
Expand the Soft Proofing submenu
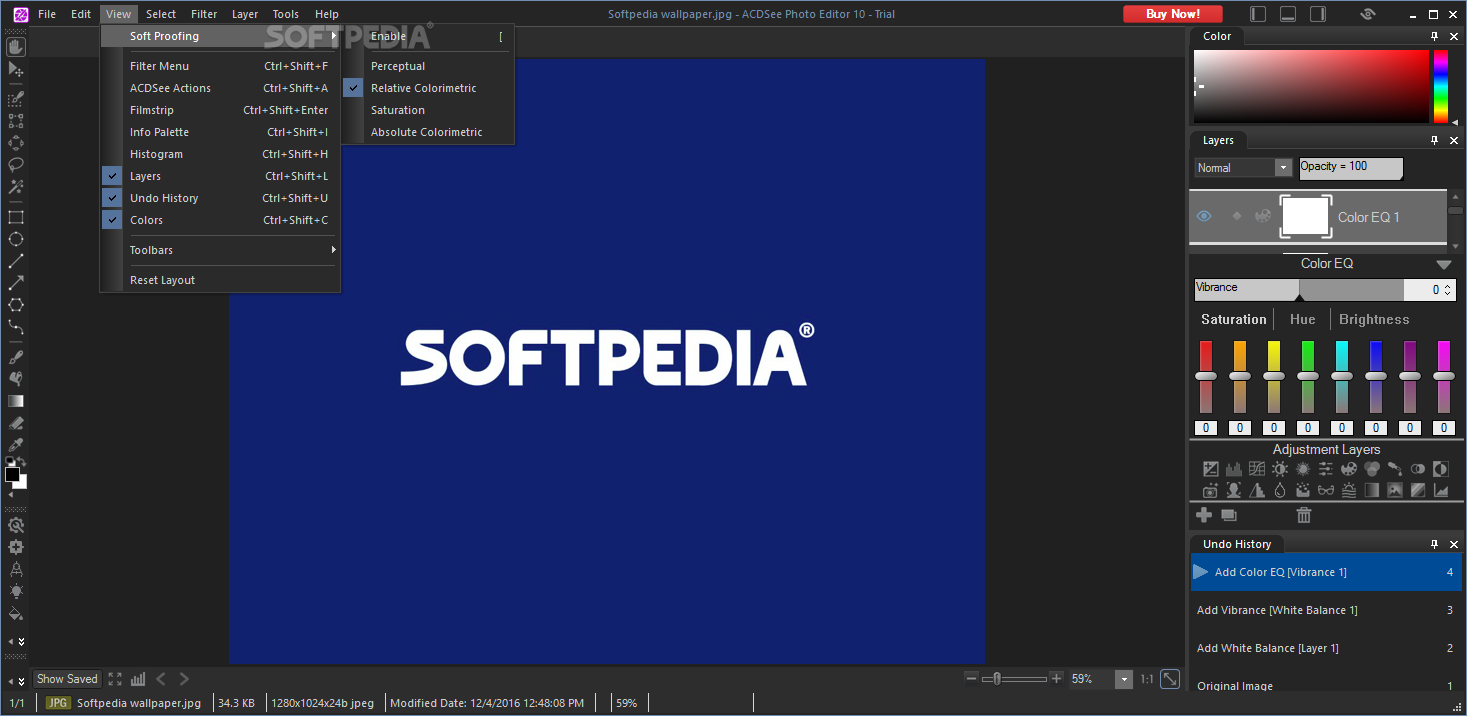click(220, 36)
